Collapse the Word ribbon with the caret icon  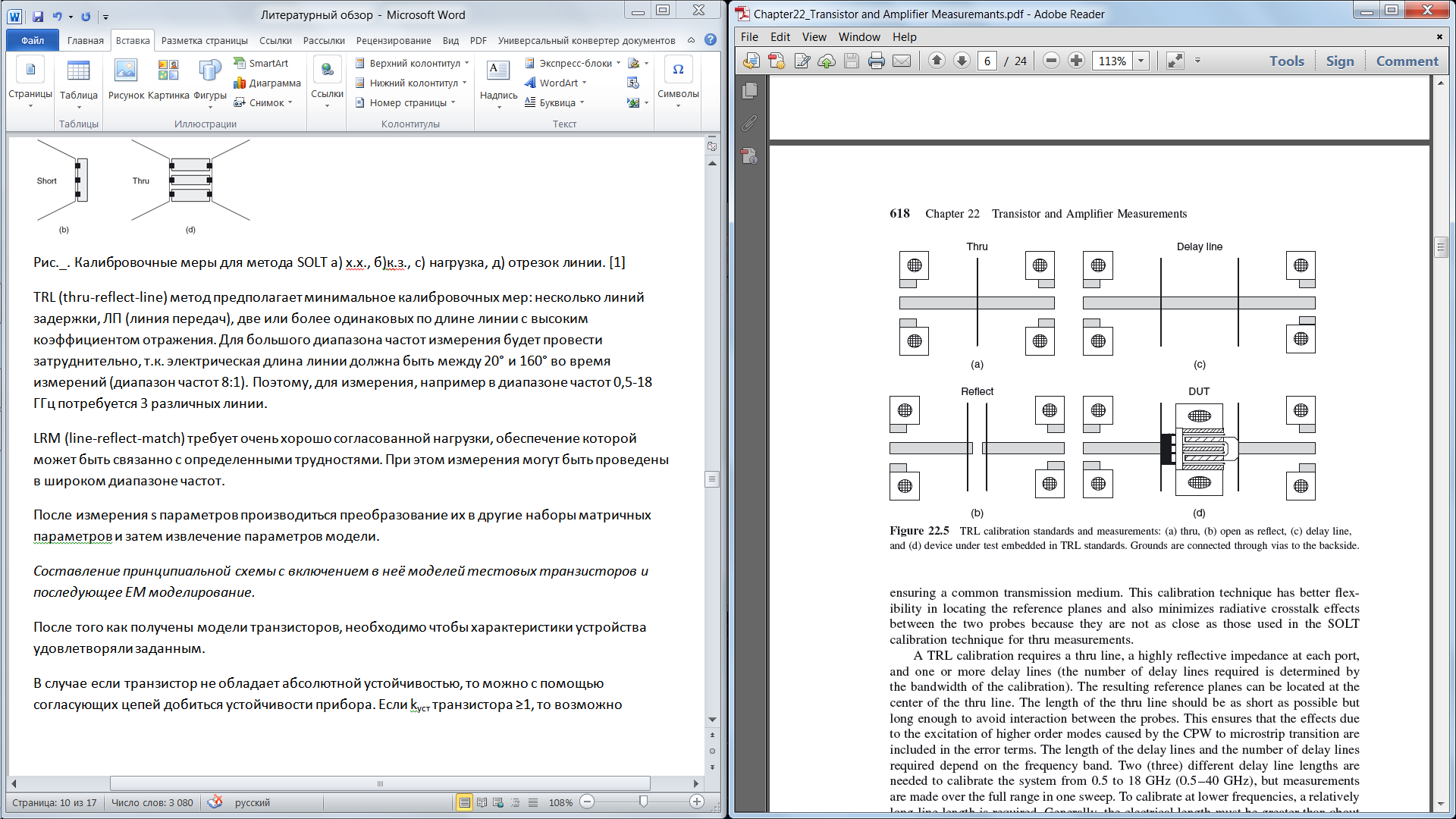pyautogui.click(x=691, y=40)
